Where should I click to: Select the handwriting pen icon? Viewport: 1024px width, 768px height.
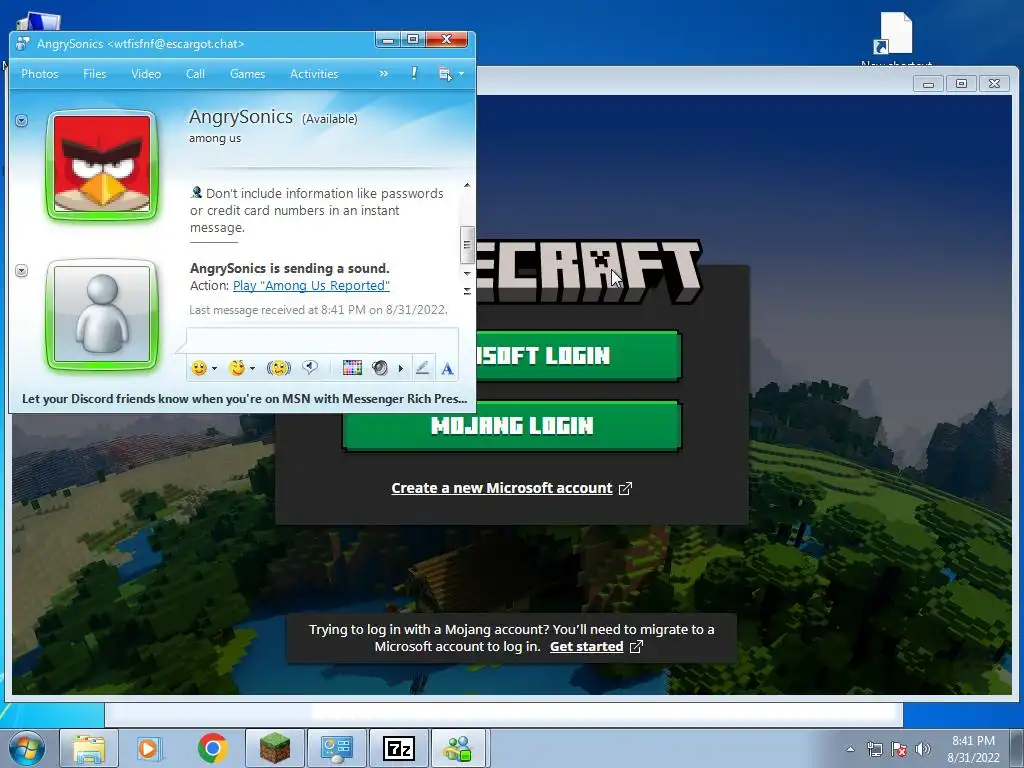(x=423, y=368)
